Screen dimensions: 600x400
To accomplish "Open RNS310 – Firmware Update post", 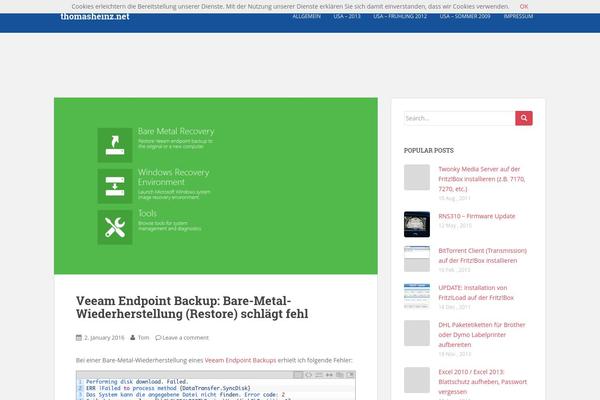I will pos(477,216).
